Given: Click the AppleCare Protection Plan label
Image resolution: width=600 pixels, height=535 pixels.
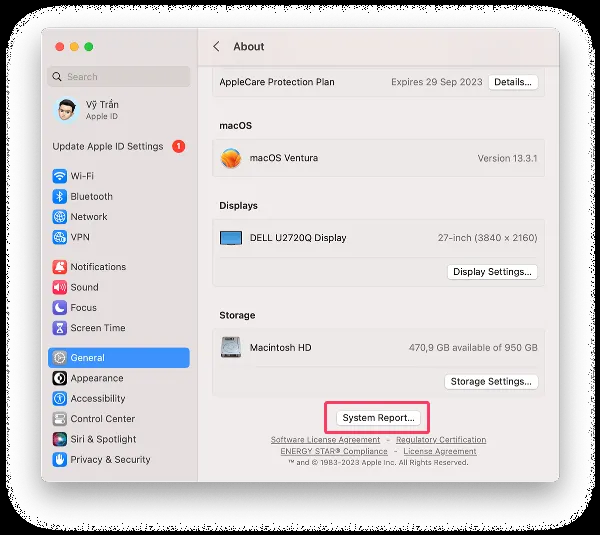Looking at the screenshot, I should tap(277, 82).
